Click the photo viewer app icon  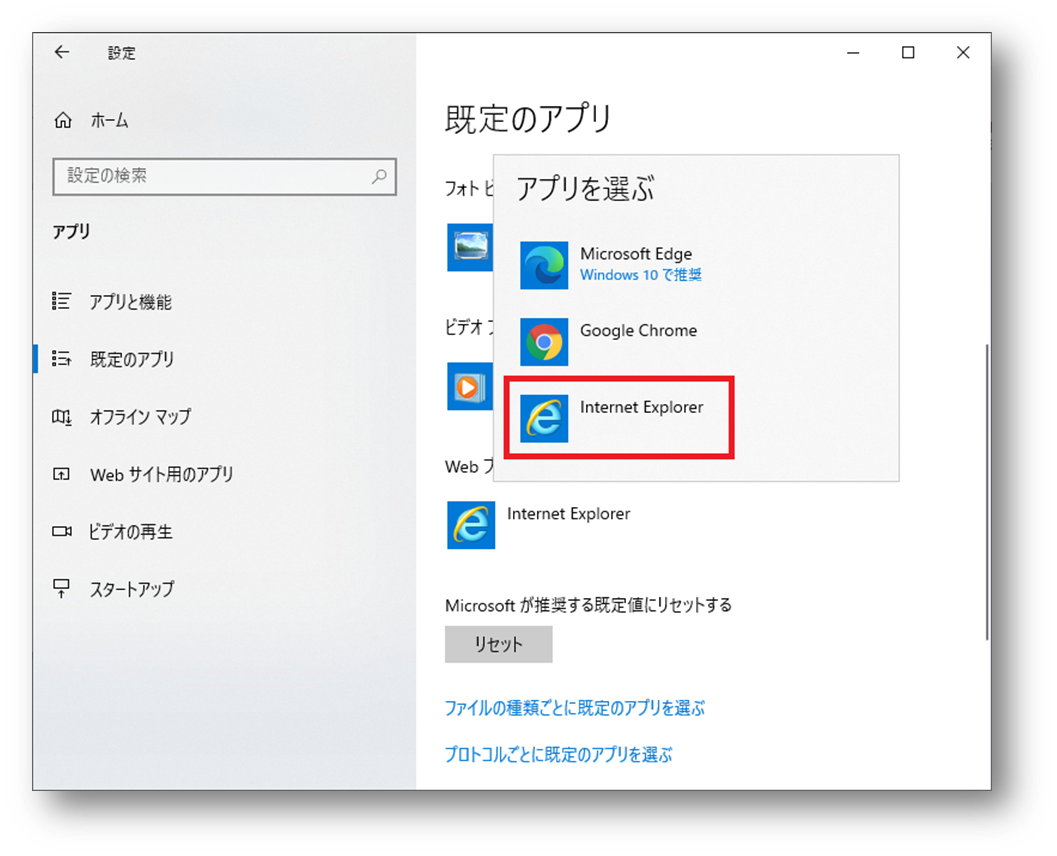click(x=470, y=247)
